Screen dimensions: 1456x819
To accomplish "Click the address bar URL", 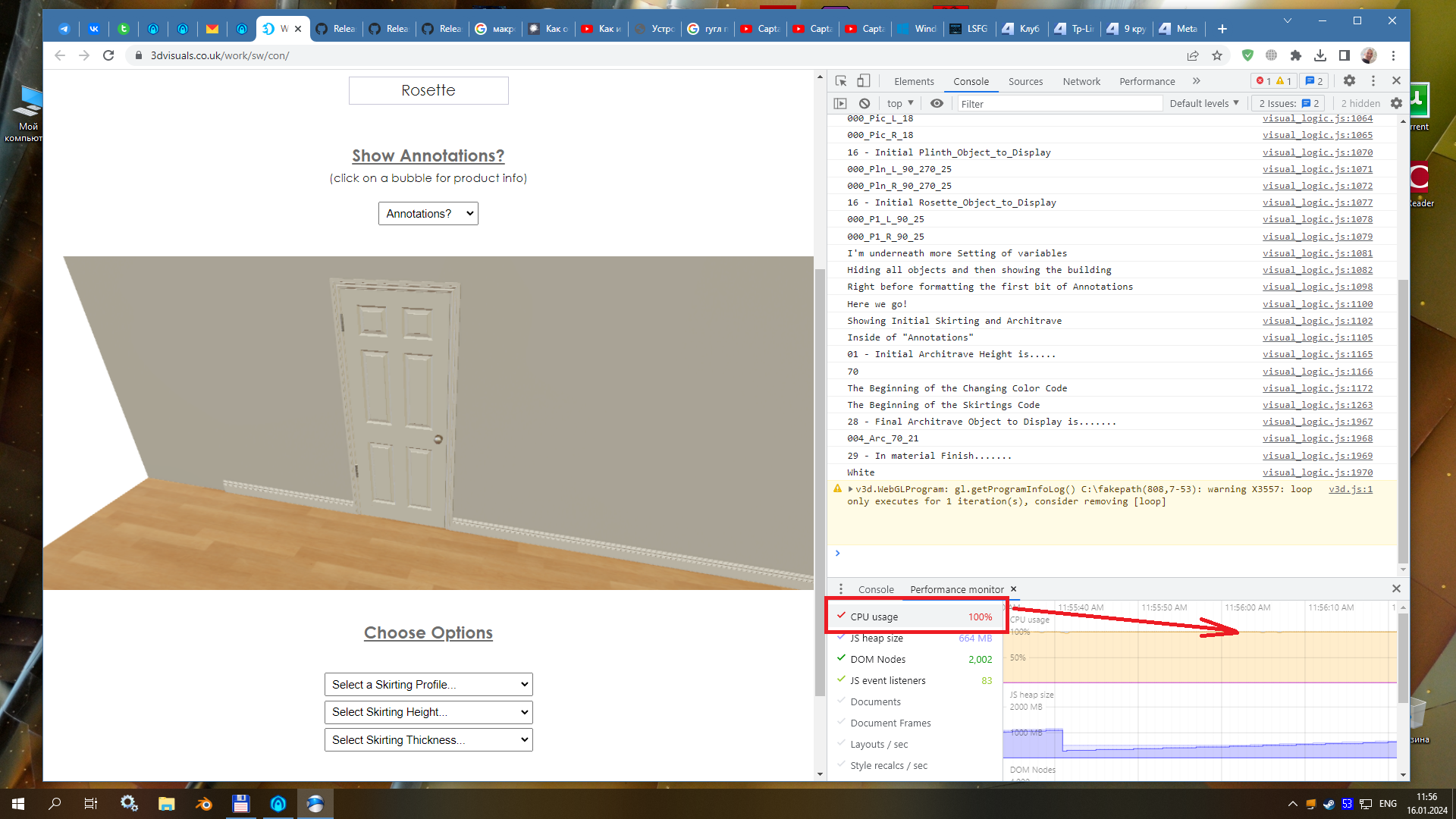I will [220, 55].
